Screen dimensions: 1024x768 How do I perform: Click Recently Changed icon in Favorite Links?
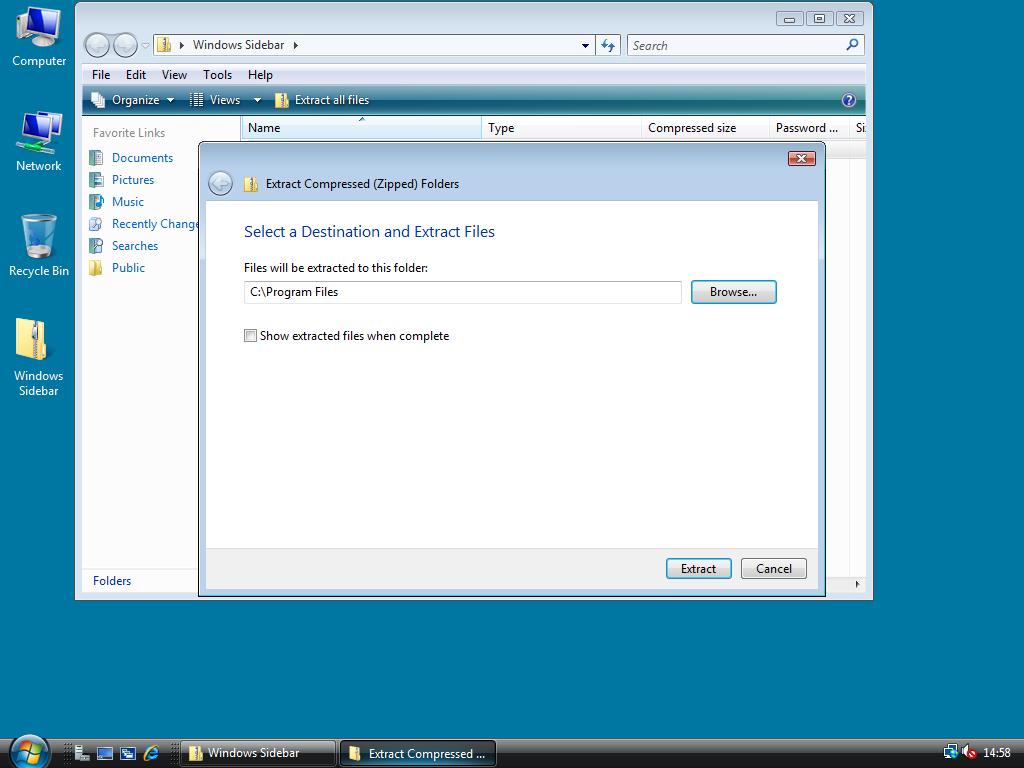click(x=96, y=224)
